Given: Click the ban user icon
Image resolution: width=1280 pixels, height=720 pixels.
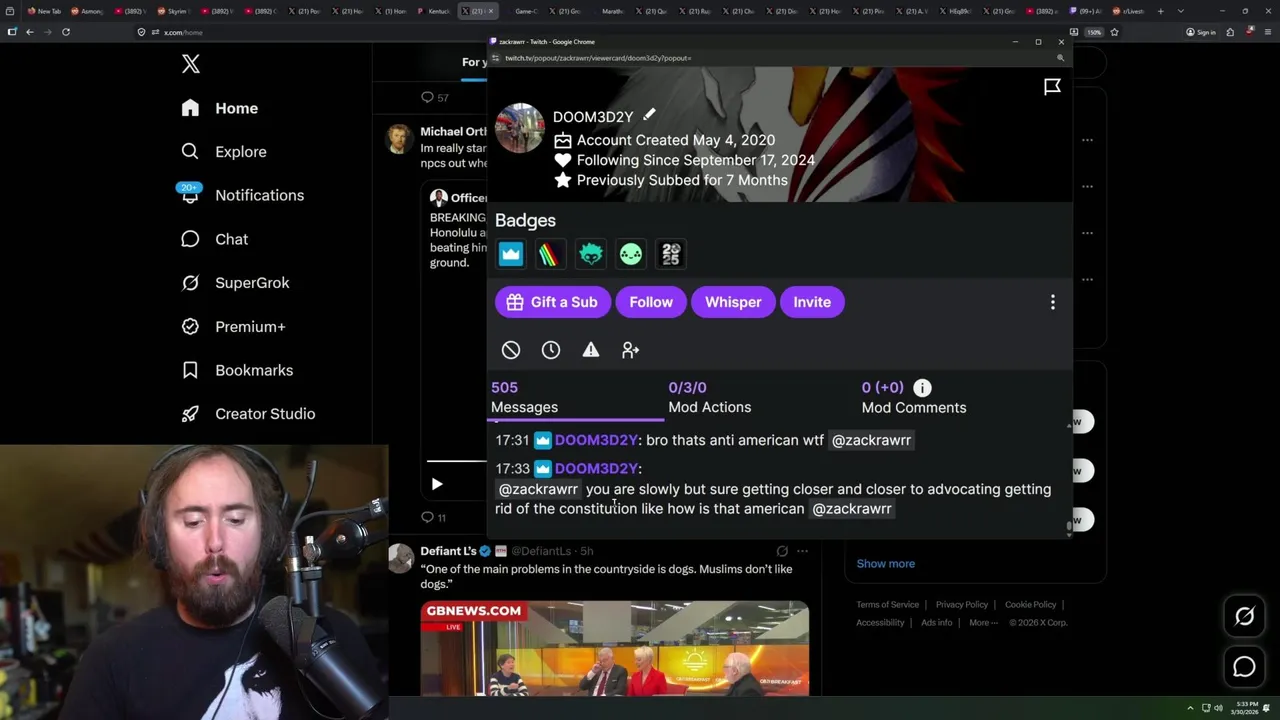Looking at the screenshot, I should click(x=511, y=350).
